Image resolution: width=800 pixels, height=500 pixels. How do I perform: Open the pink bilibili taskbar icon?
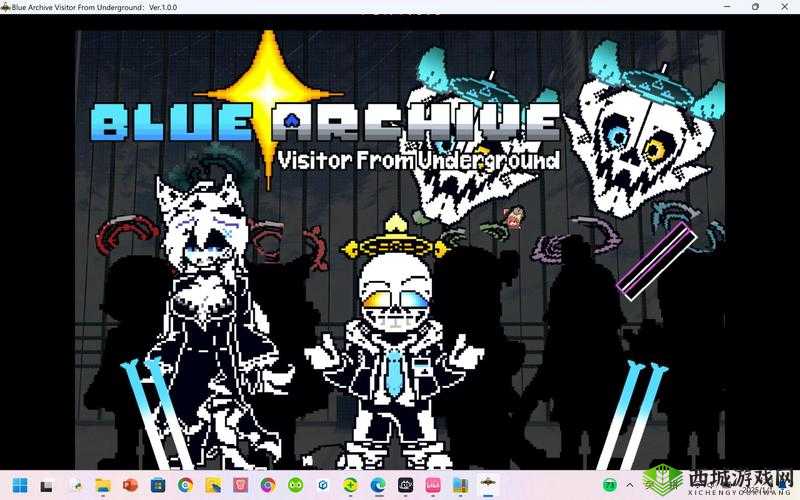[433, 485]
